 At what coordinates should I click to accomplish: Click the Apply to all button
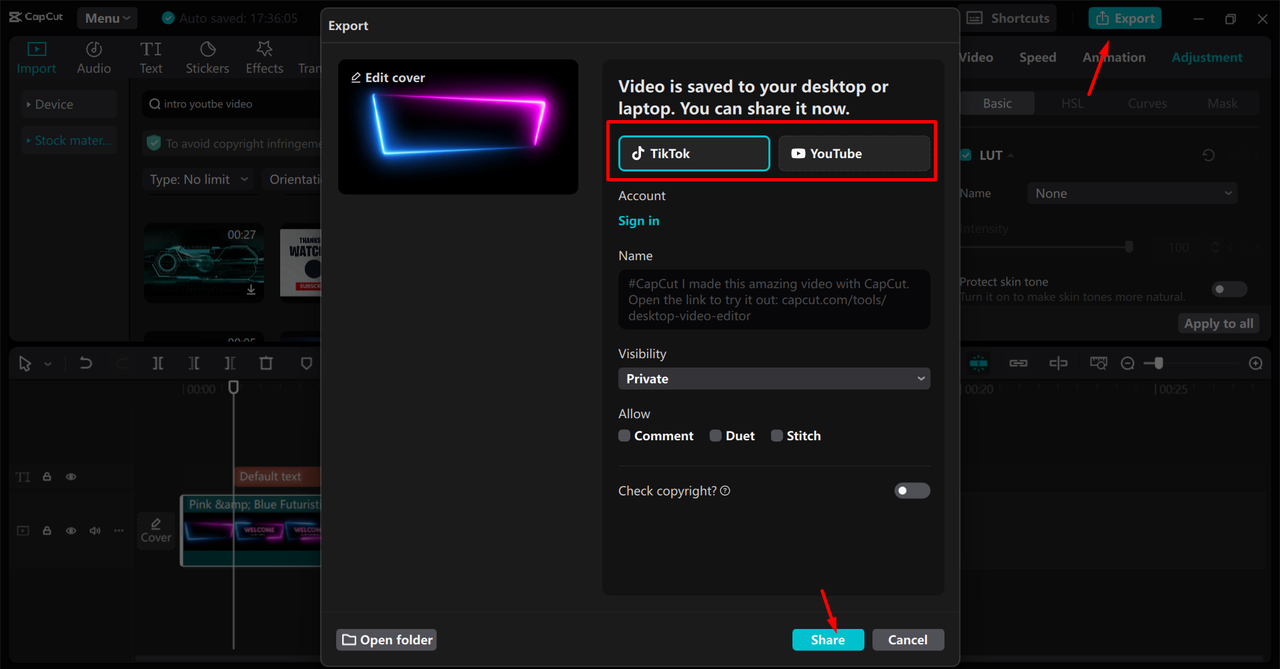click(x=1218, y=323)
